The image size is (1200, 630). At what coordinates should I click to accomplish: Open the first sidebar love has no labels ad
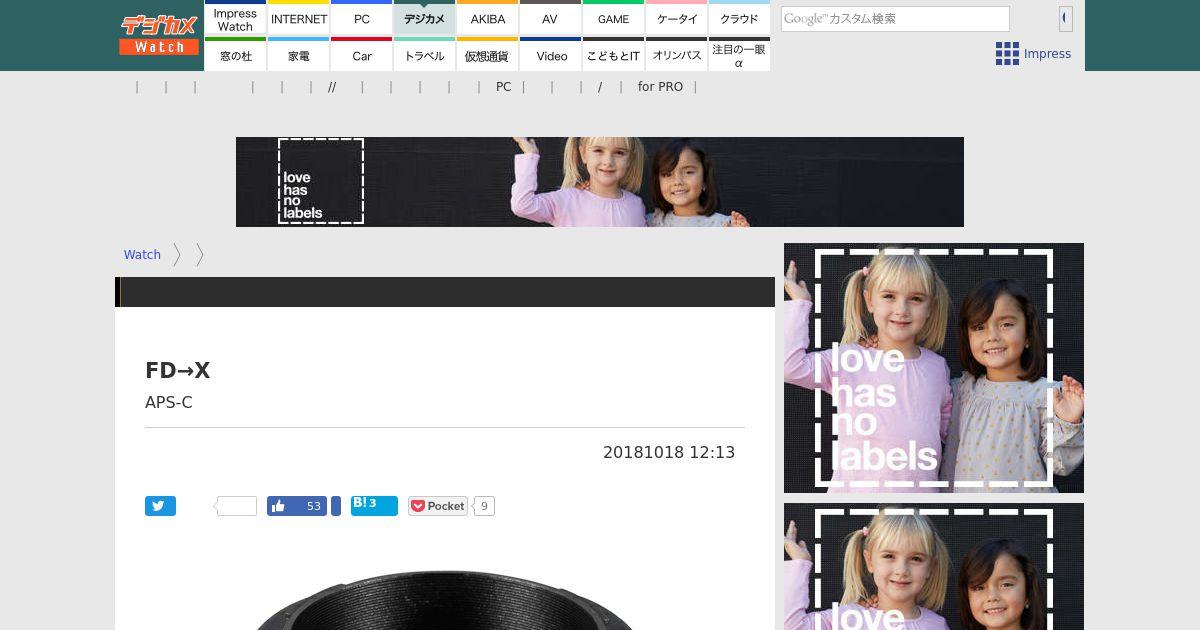tap(934, 368)
